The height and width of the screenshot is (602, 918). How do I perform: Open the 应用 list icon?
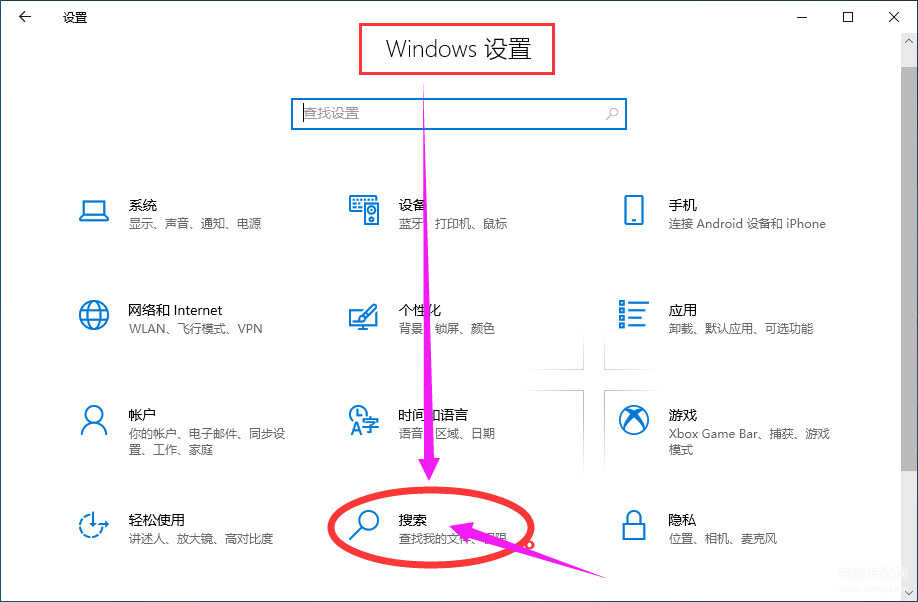(x=633, y=314)
